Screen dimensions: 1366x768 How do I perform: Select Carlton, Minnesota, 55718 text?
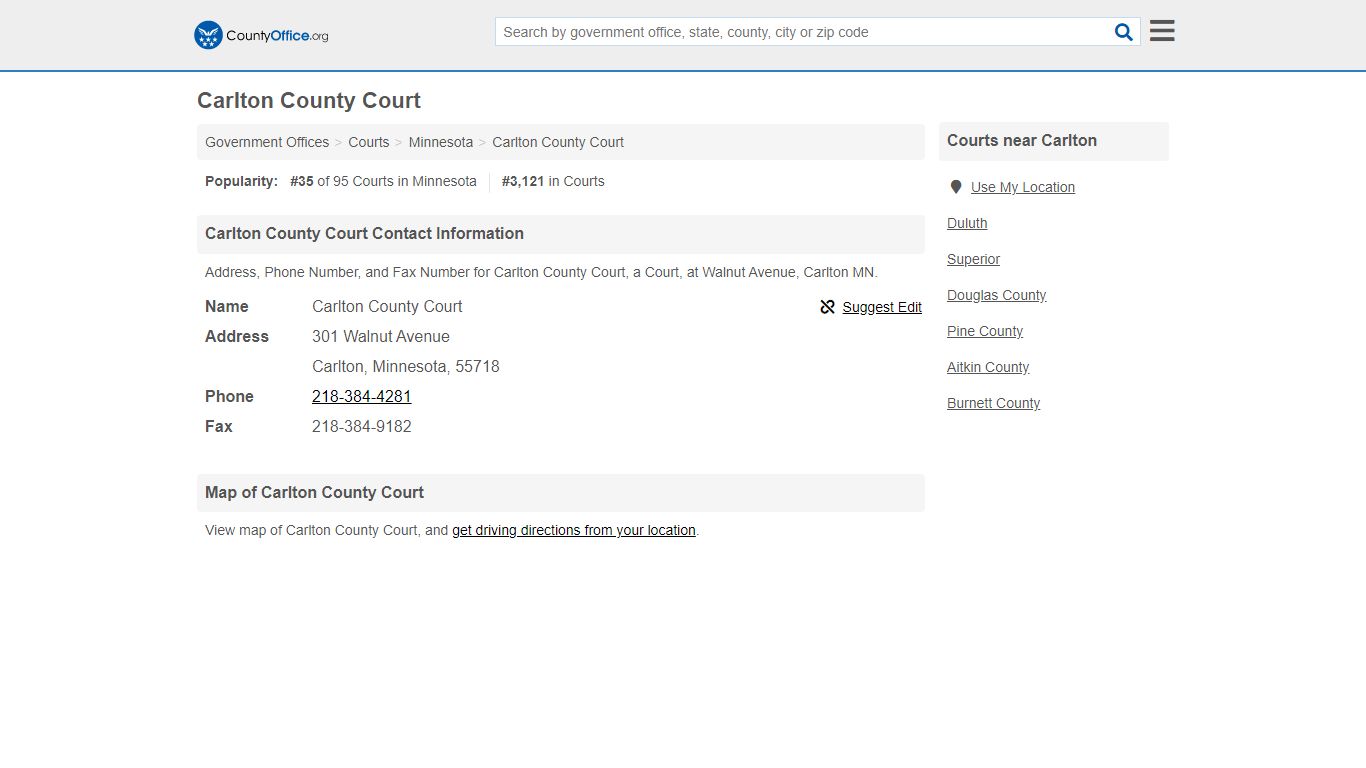[406, 366]
